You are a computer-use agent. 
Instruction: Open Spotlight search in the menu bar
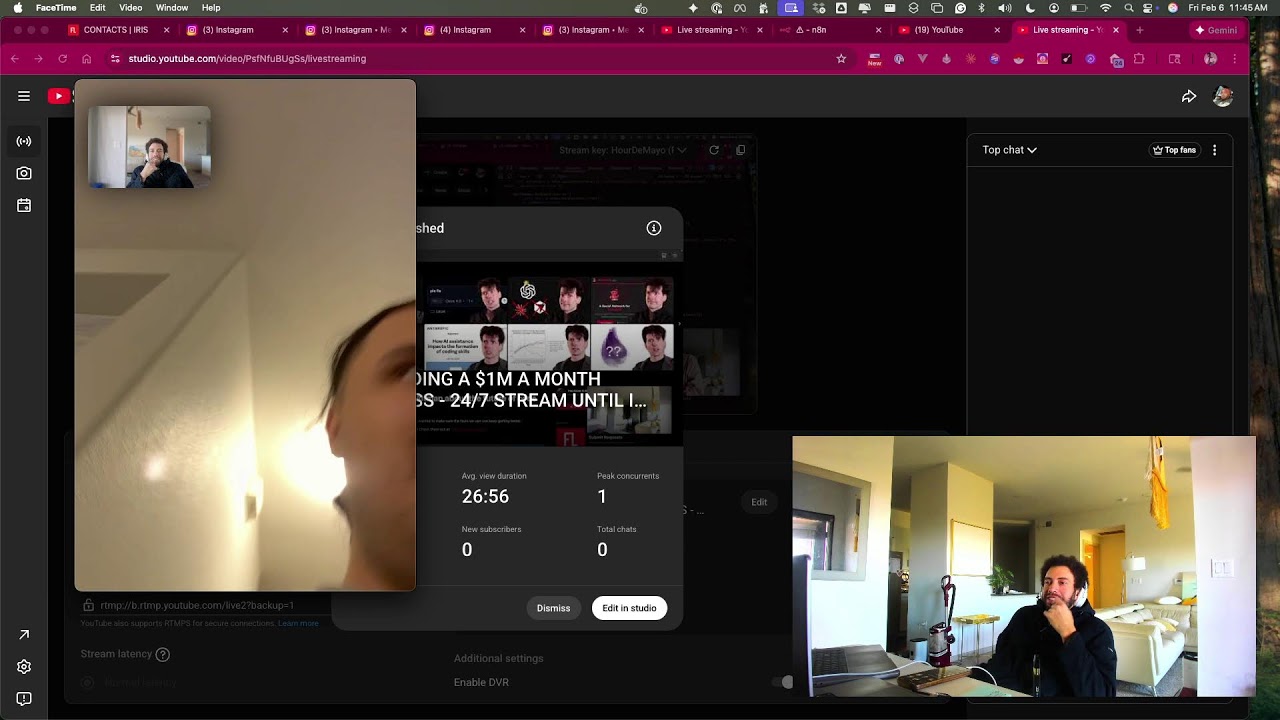[x=1129, y=7]
